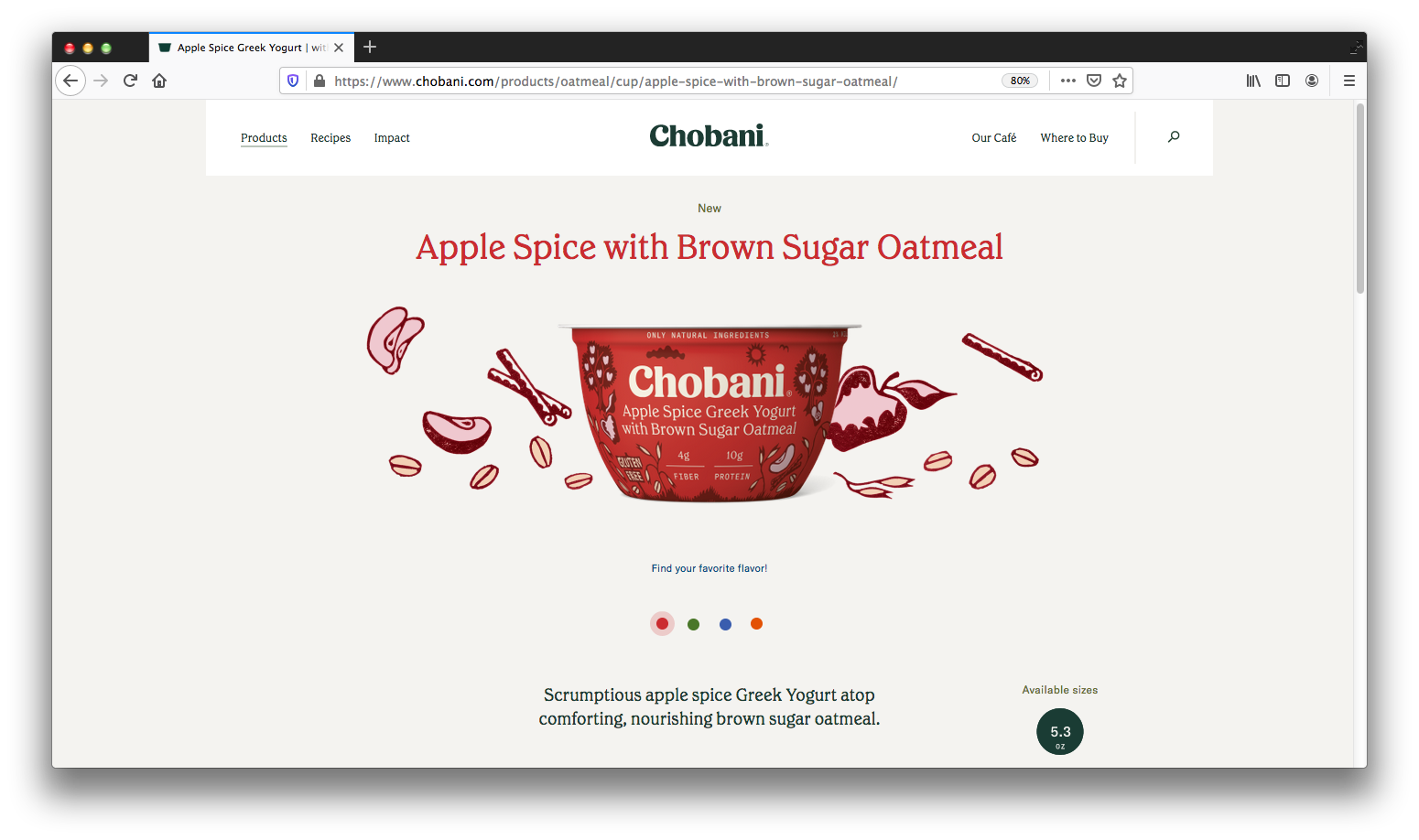Open the Firefox hamburger menu
The width and height of the screenshot is (1419, 840).
[x=1349, y=81]
